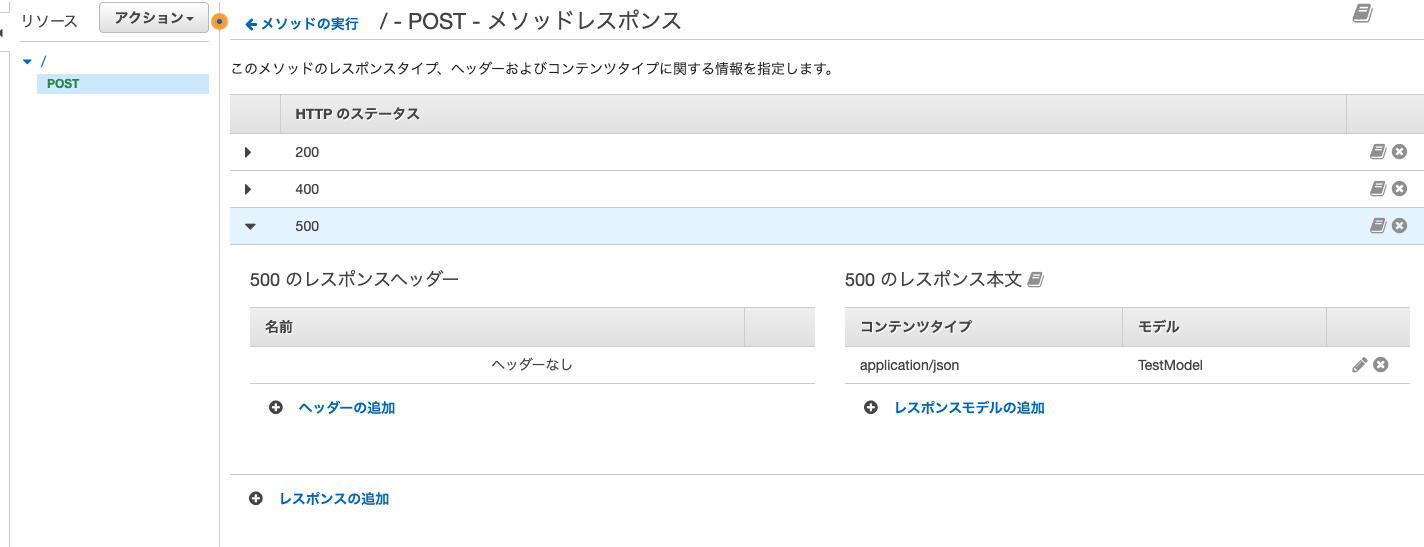Expand the 400 status row
The width and height of the screenshot is (1424, 547).
(x=247, y=189)
